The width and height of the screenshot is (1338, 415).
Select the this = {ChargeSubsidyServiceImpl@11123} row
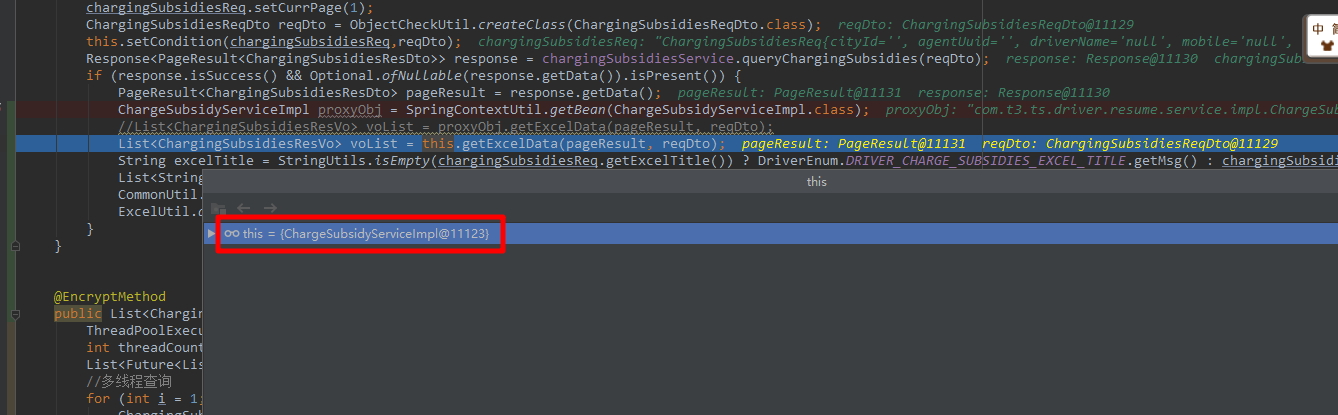coord(770,233)
